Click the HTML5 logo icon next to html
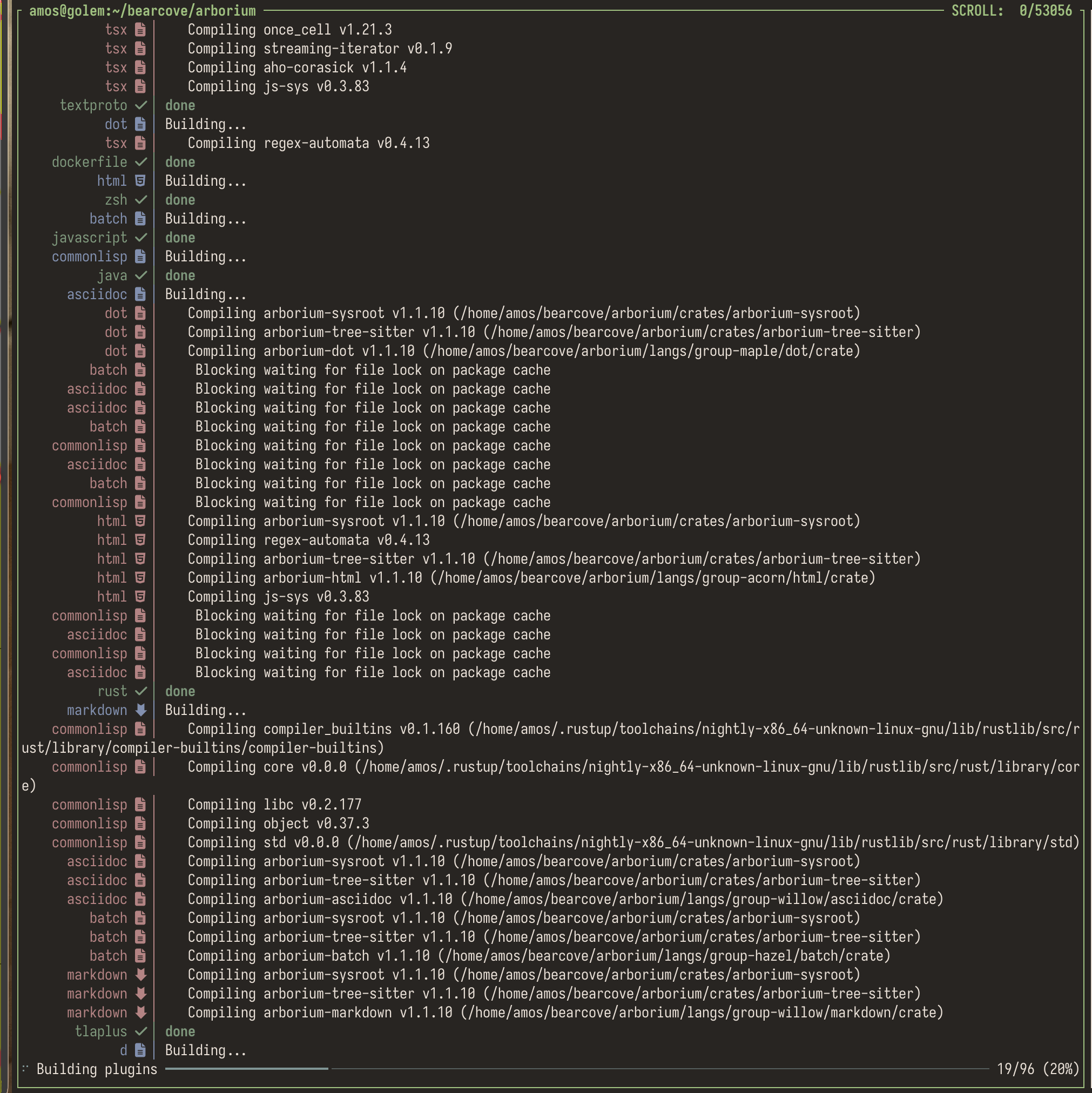 (140, 180)
